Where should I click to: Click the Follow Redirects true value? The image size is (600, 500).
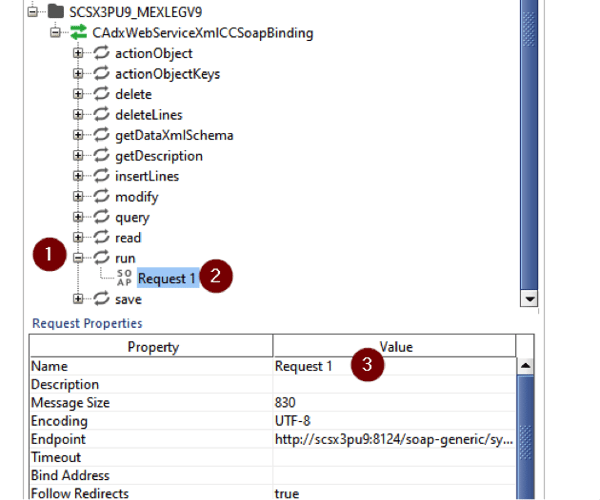(x=395, y=493)
